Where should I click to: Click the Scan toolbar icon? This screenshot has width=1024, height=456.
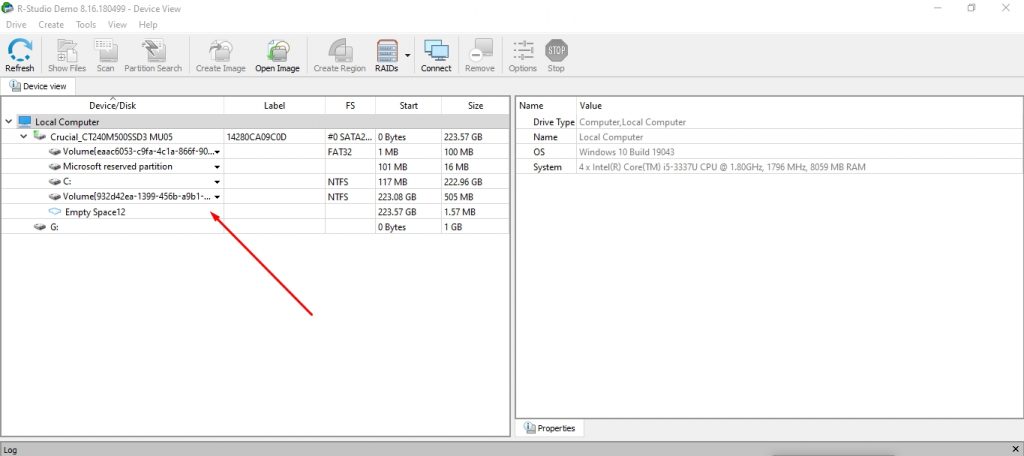pos(105,51)
